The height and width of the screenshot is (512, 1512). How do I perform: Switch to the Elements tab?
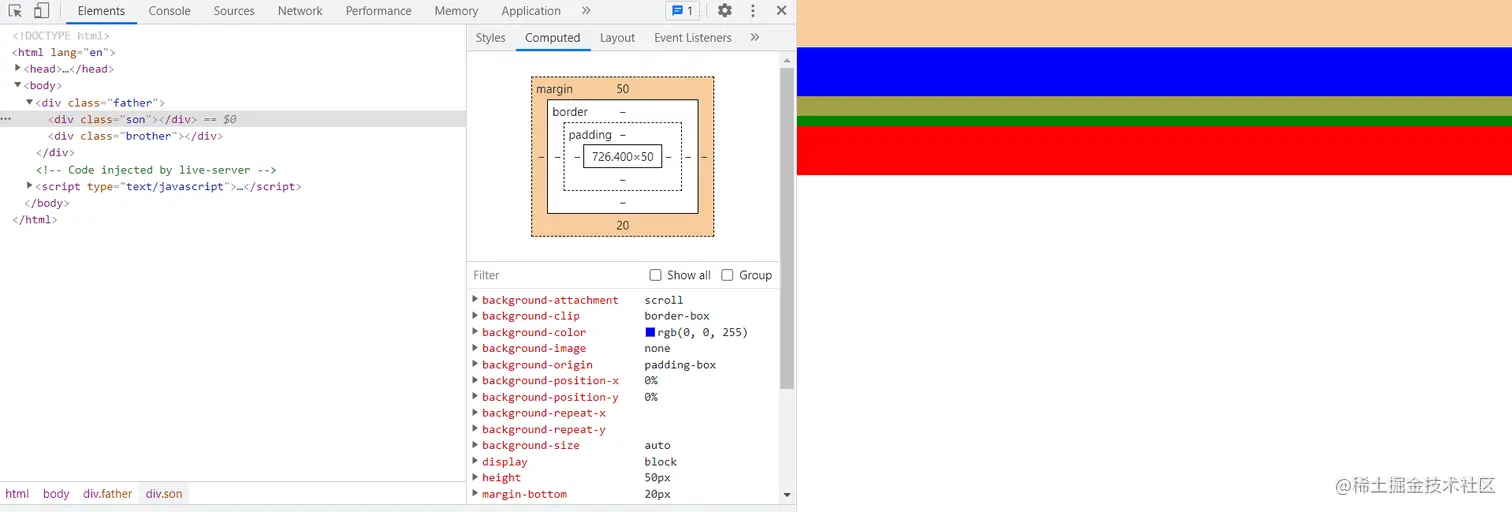pyautogui.click(x=101, y=11)
